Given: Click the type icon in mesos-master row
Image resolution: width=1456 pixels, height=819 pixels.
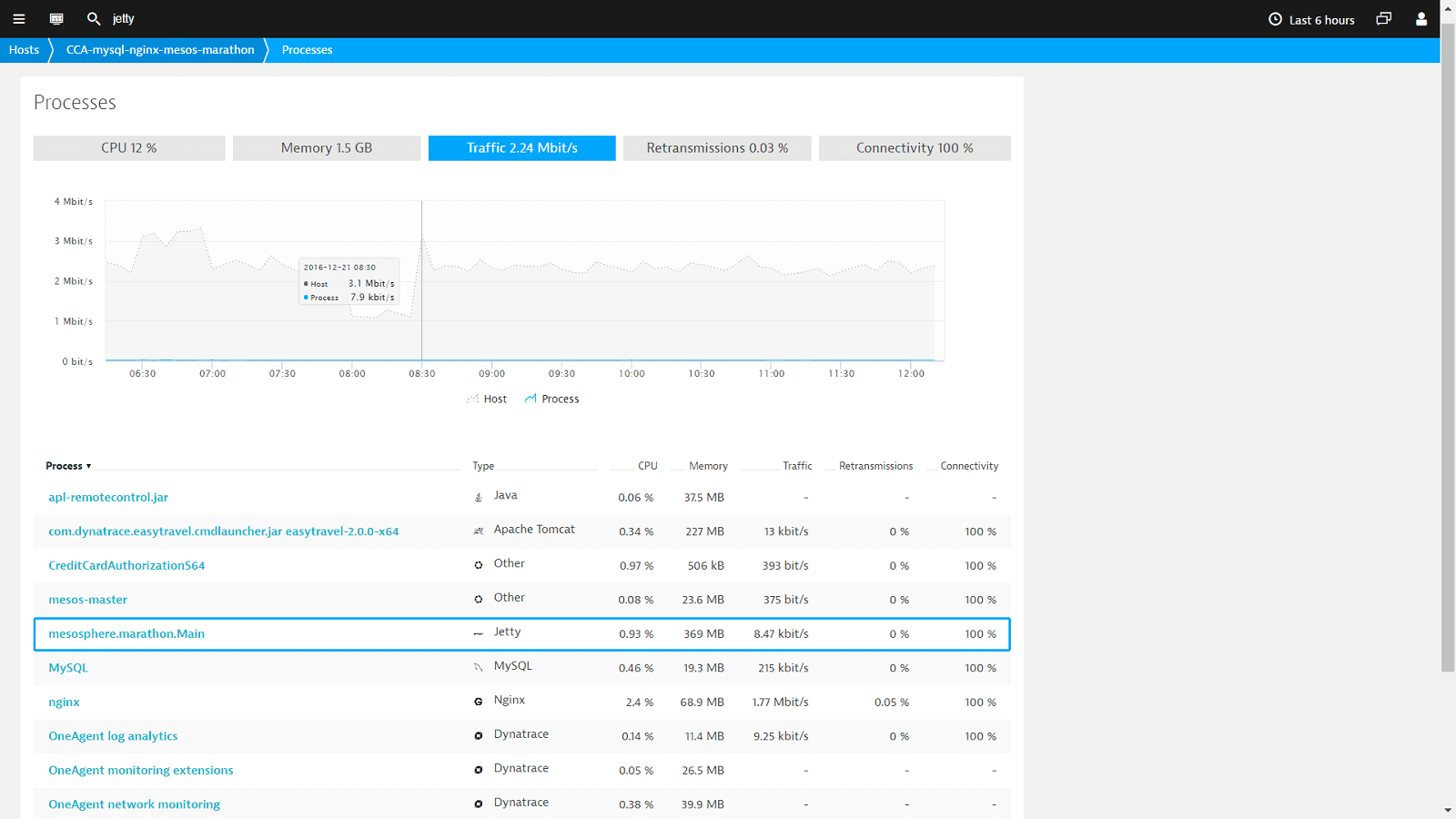Looking at the screenshot, I should click(479, 600).
